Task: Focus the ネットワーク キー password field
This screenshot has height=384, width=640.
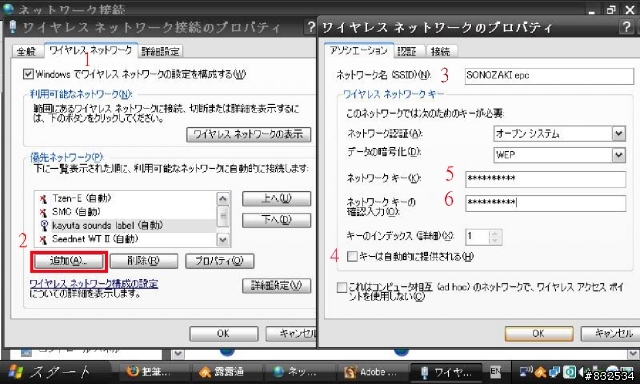Action: click(x=545, y=179)
